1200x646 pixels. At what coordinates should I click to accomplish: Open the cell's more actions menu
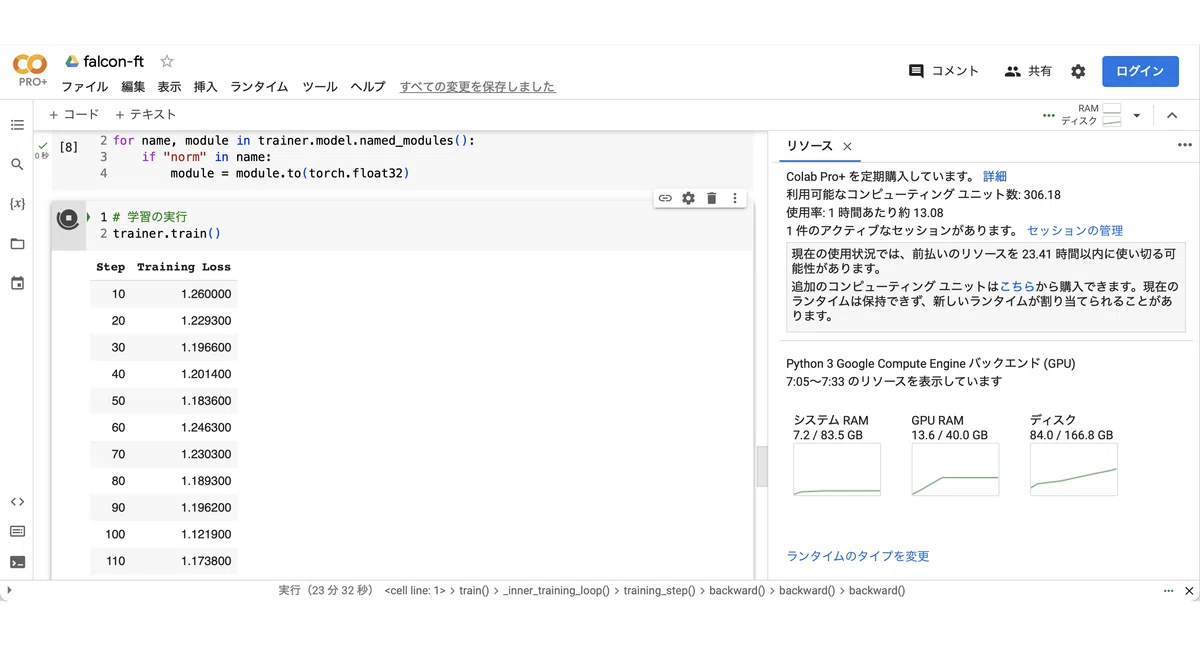click(x=735, y=198)
